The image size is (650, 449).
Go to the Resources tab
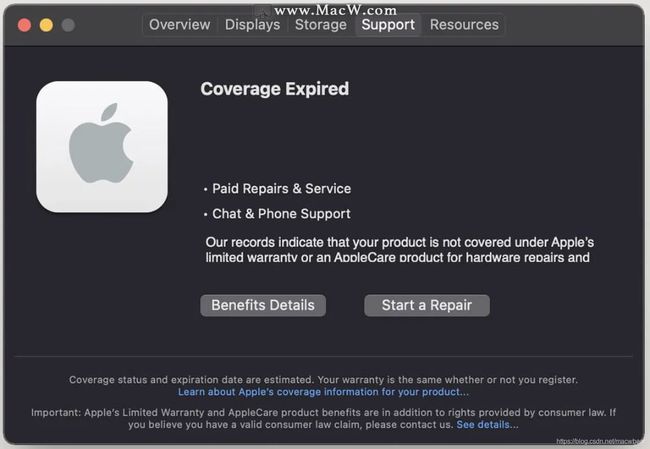[464, 25]
